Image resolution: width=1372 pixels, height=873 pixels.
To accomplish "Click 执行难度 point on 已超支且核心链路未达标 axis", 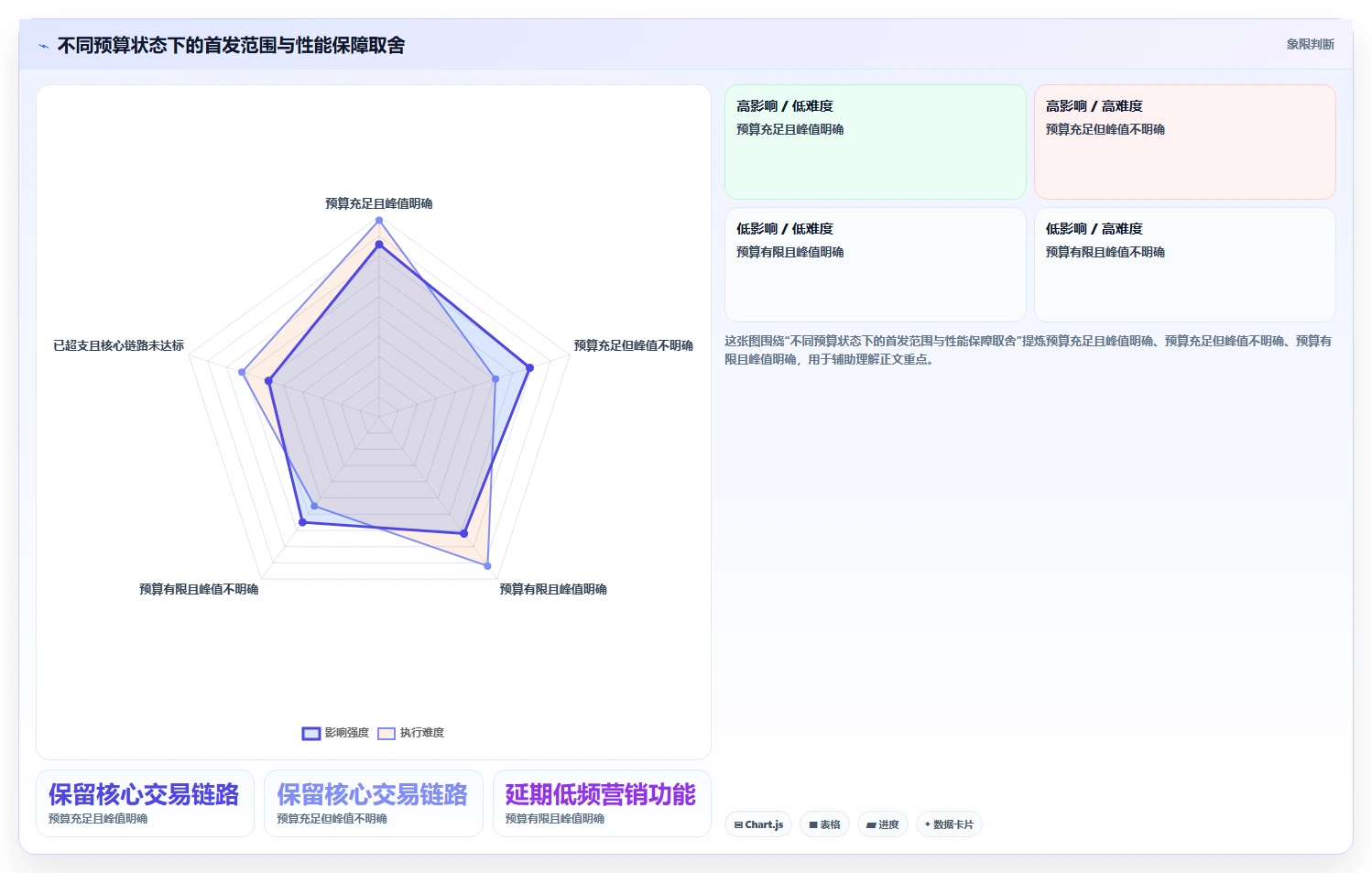I will [x=242, y=372].
